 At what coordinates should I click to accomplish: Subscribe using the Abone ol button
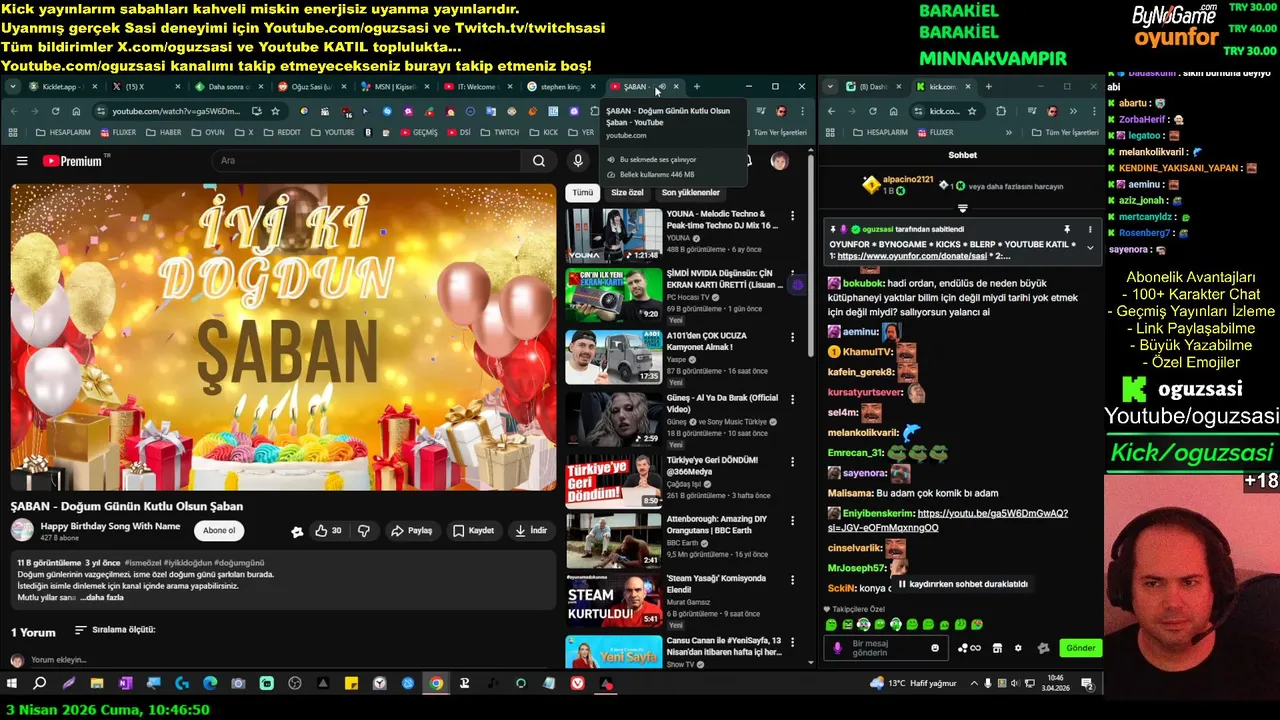pyautogui.click(x=219, y=531)
